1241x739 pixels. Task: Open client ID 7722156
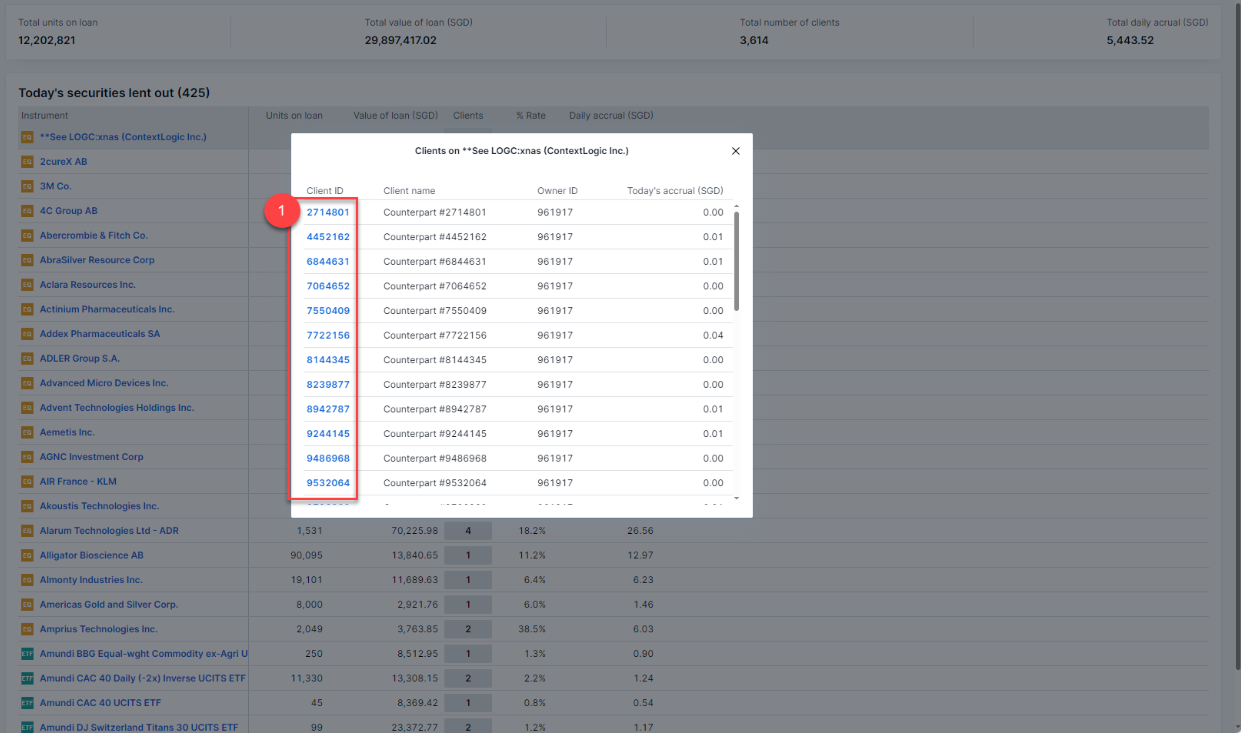pyautogui.click(x=328, y=335)
